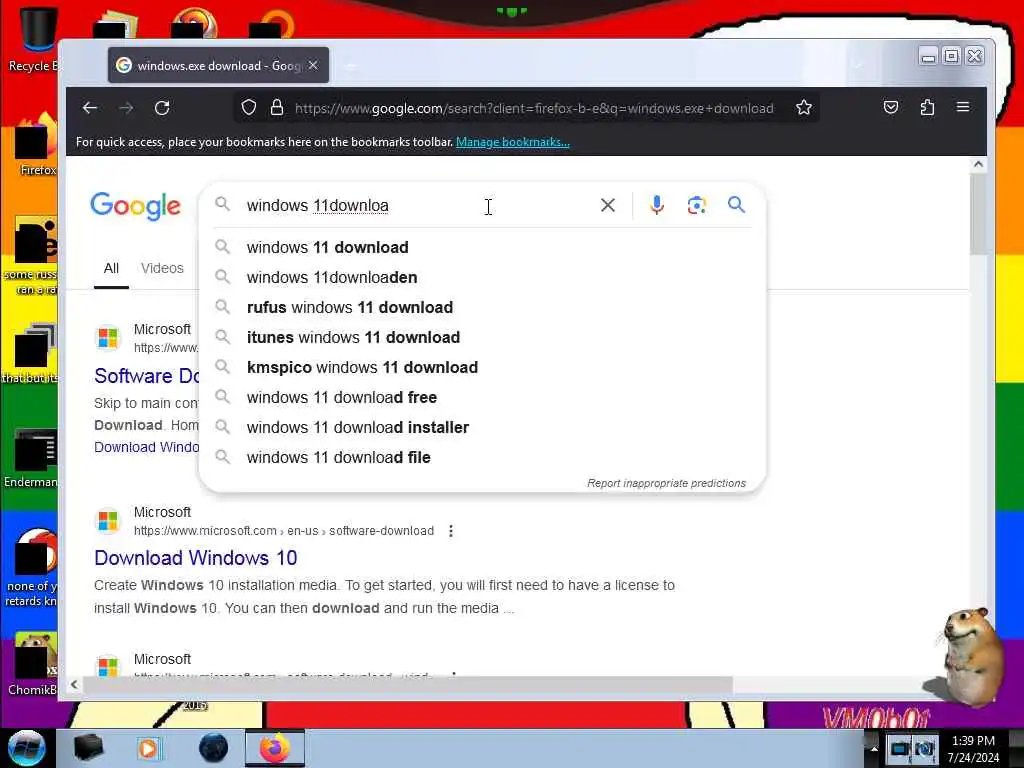This screenshot has height=768, width=1024.
Task: Click the scrollbar up arrow
Action: [x=978, y=165]
